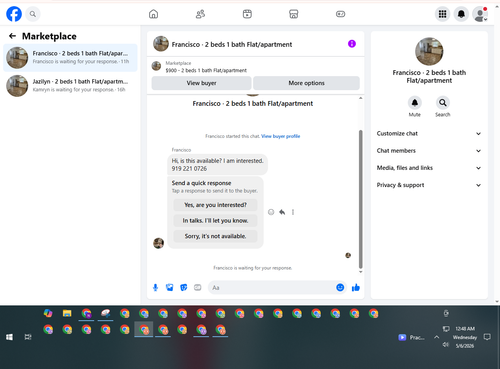Expand the Customize chat section
The height and width of the screenshot is (369, 500).
coord(429,133)
